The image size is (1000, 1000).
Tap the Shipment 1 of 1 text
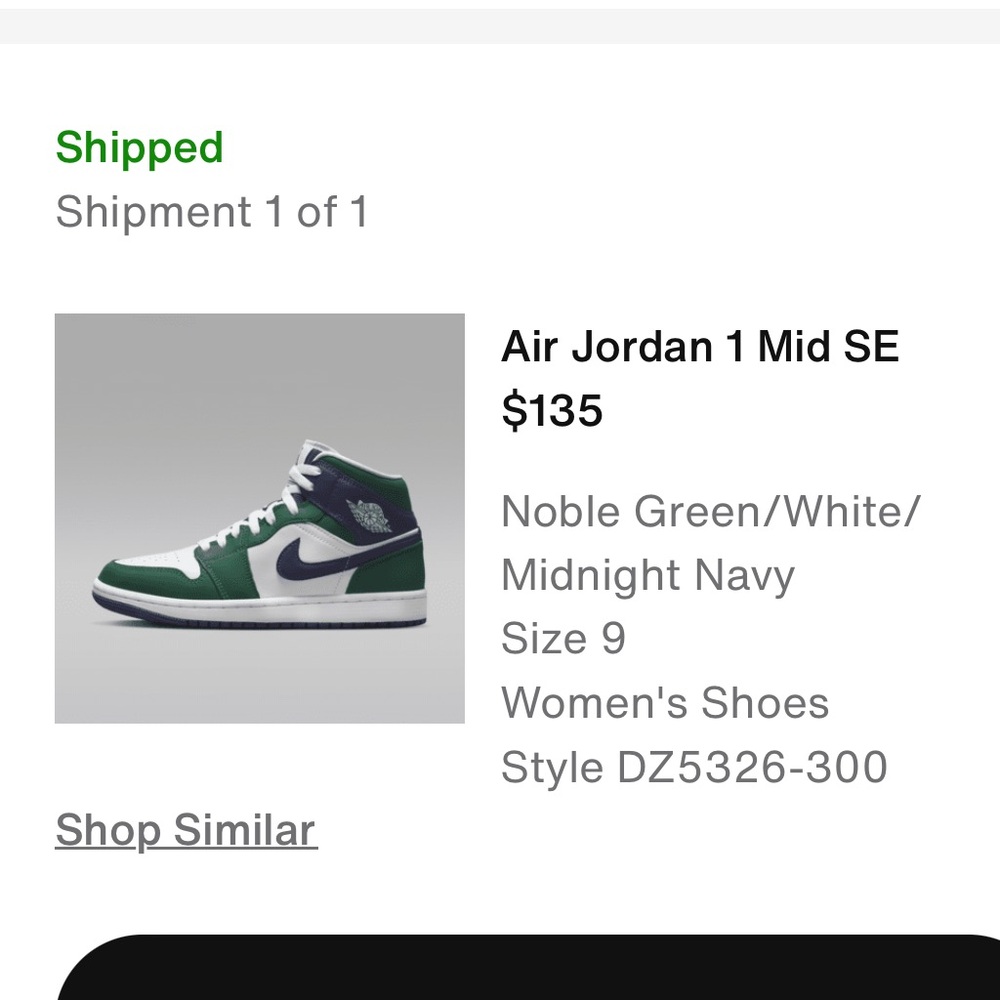[212, 212]
